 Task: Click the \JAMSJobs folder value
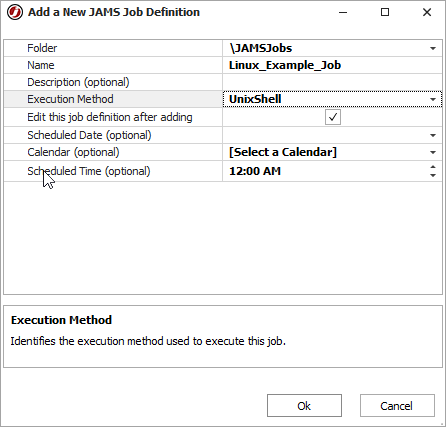pyautogui.click(x=261, y=48)
